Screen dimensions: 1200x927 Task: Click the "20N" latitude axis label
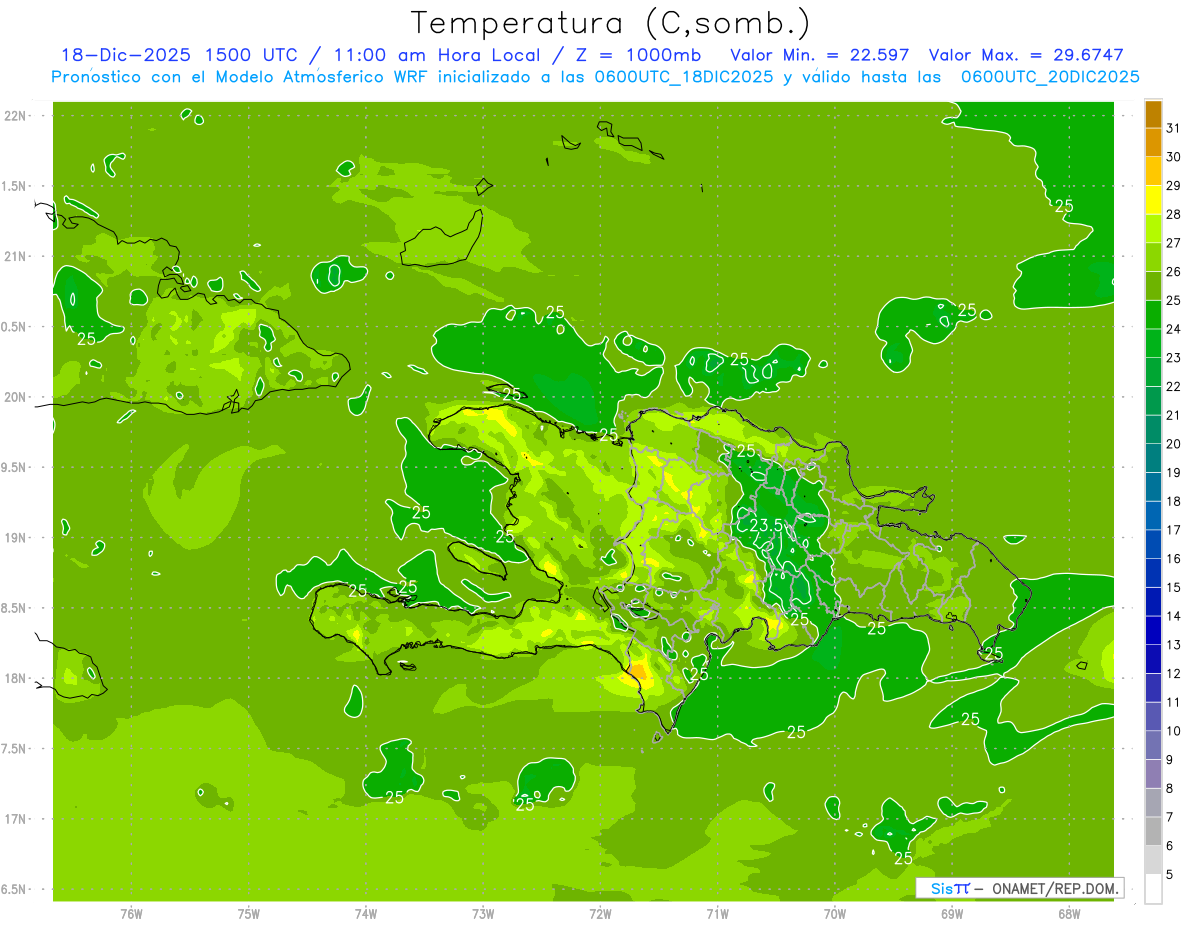click(15, 397)
